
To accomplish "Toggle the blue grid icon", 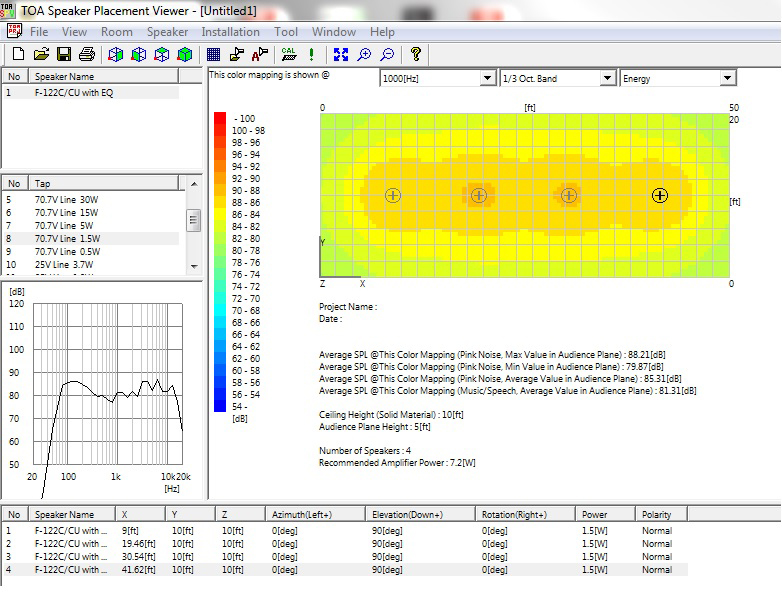I will 213,54.
